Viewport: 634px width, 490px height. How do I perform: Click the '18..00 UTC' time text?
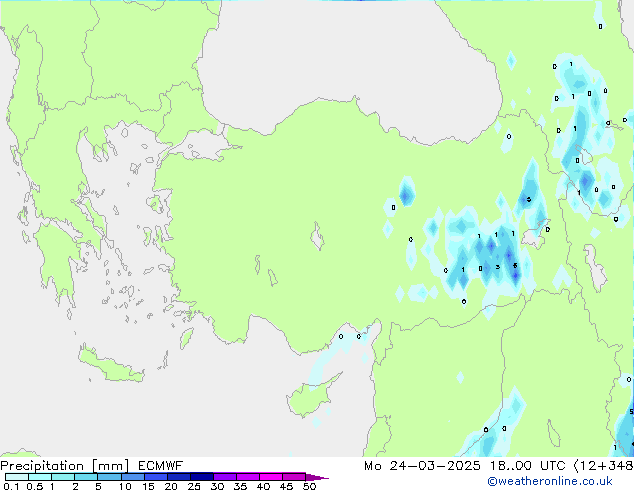pyautogui.click(x=527, y=466)
